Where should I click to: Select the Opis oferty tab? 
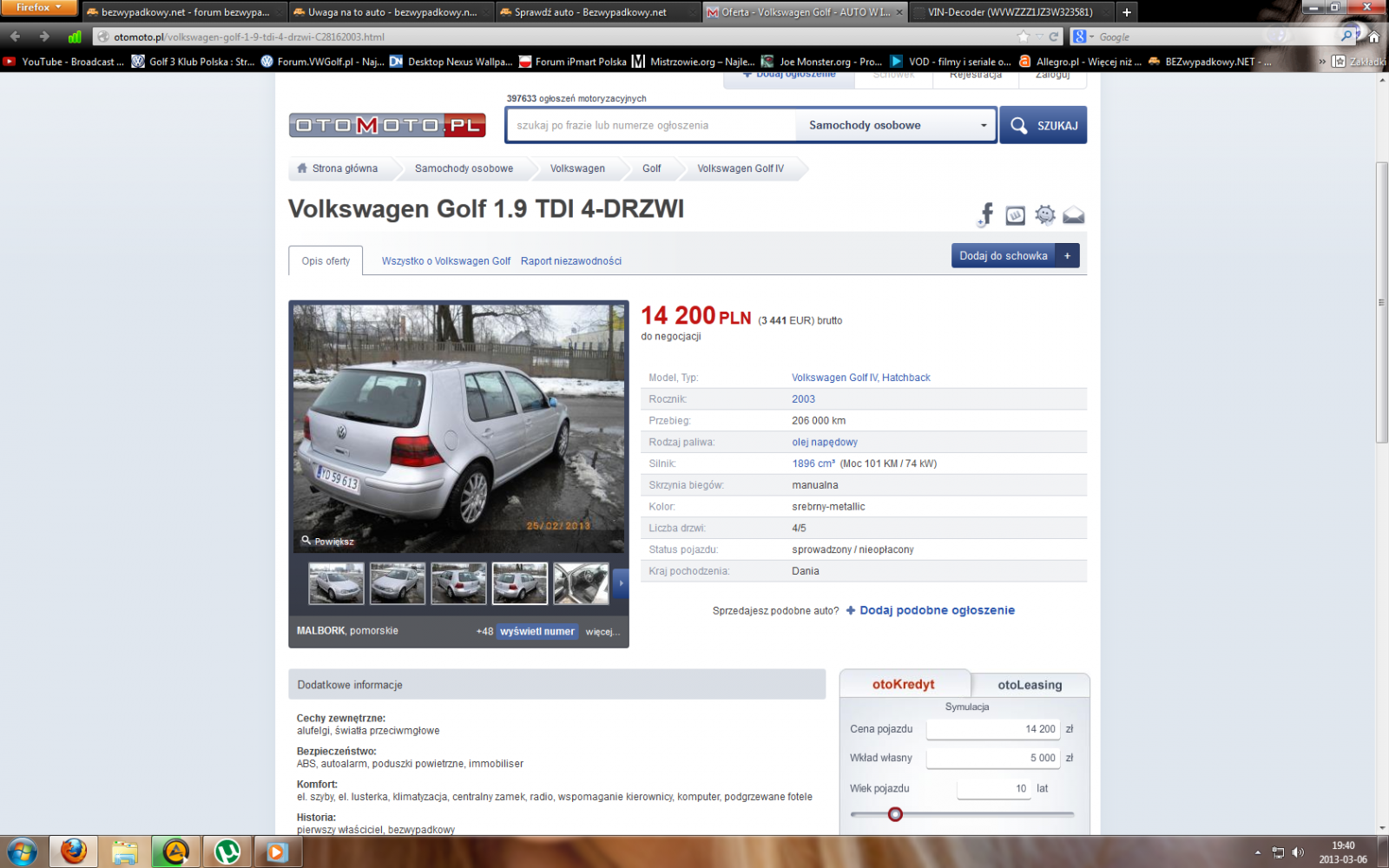point(326,260)
